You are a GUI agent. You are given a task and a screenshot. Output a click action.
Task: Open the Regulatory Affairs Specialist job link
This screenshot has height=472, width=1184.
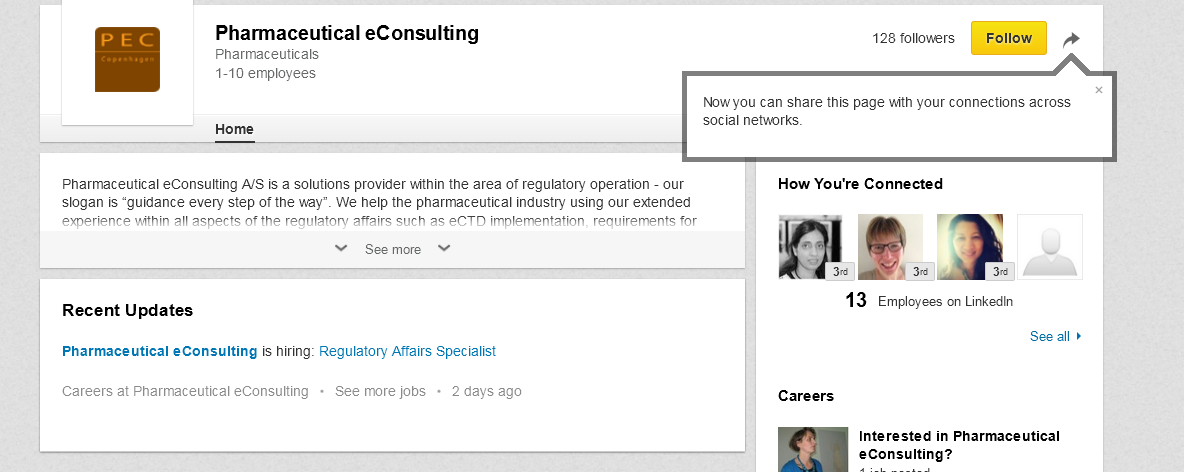coord(407,351)
